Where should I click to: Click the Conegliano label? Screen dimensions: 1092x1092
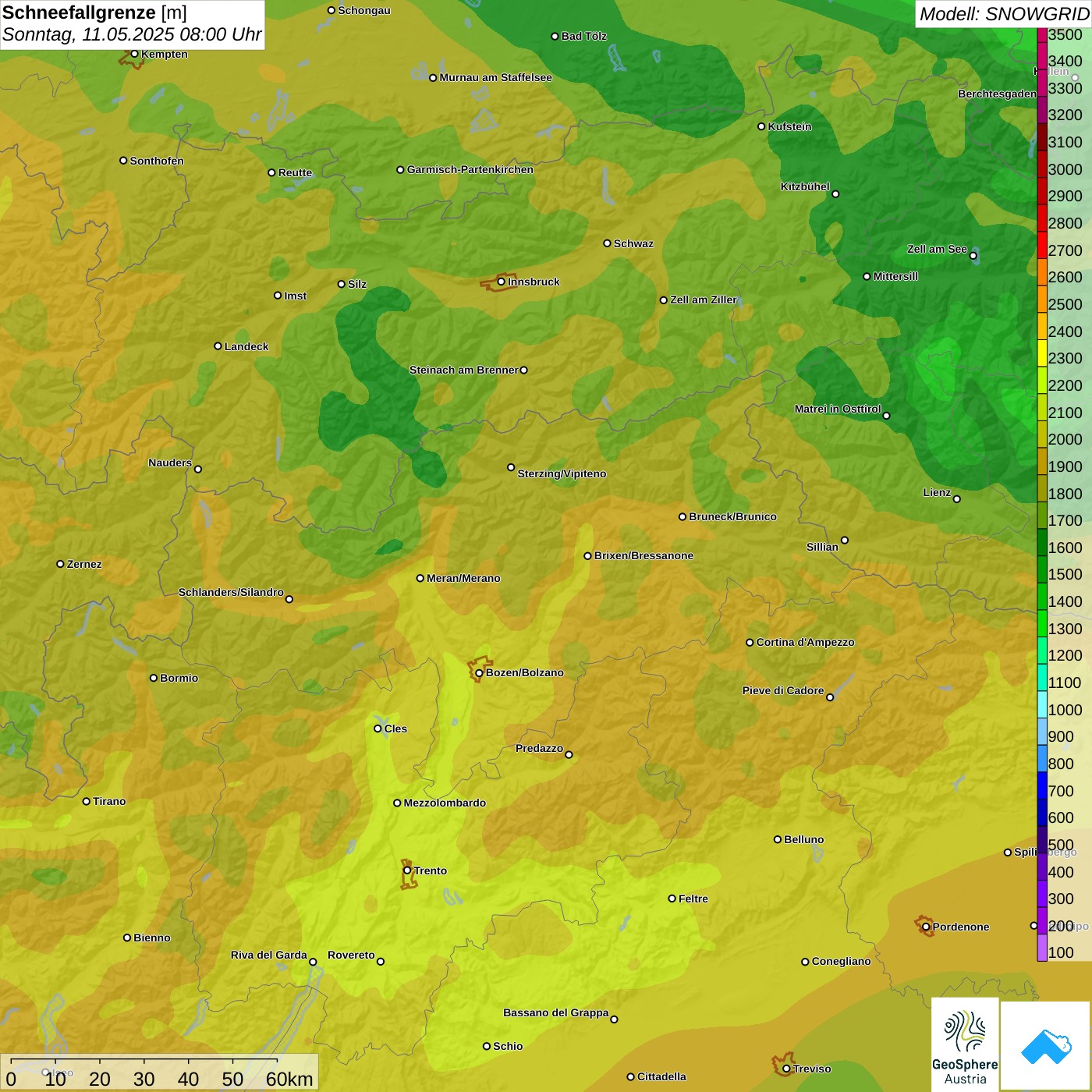[841, 961]
